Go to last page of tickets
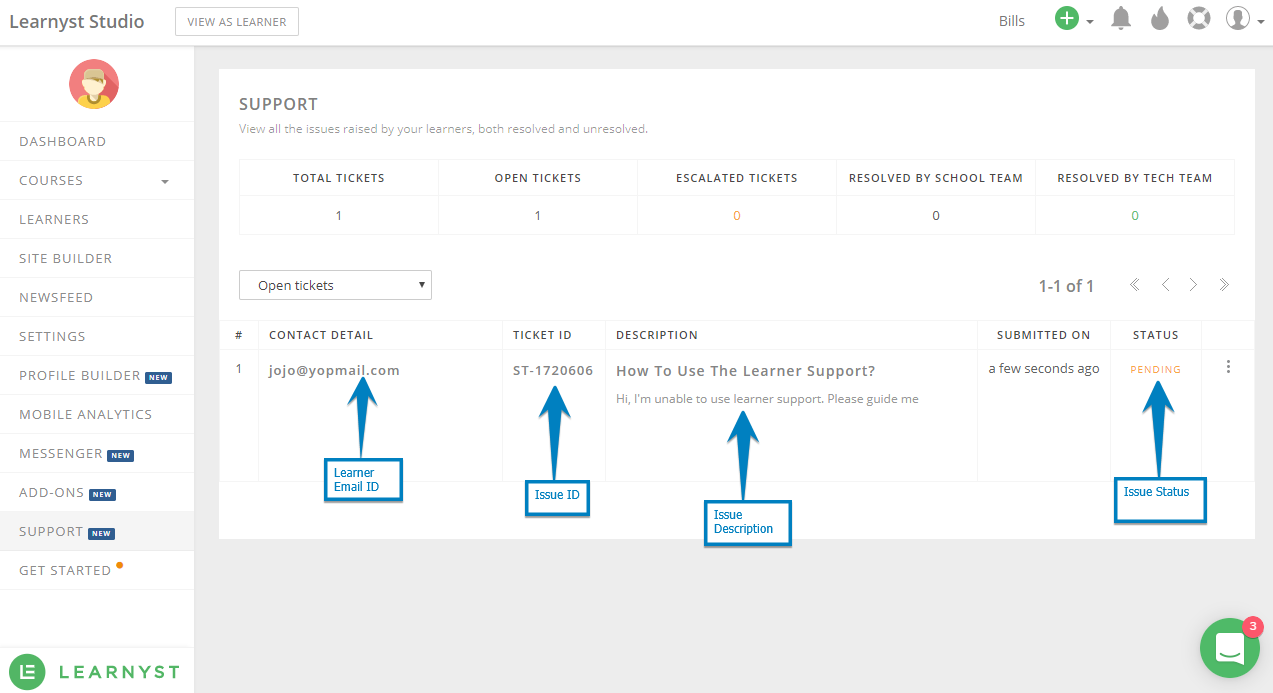 click(1224, 285)
